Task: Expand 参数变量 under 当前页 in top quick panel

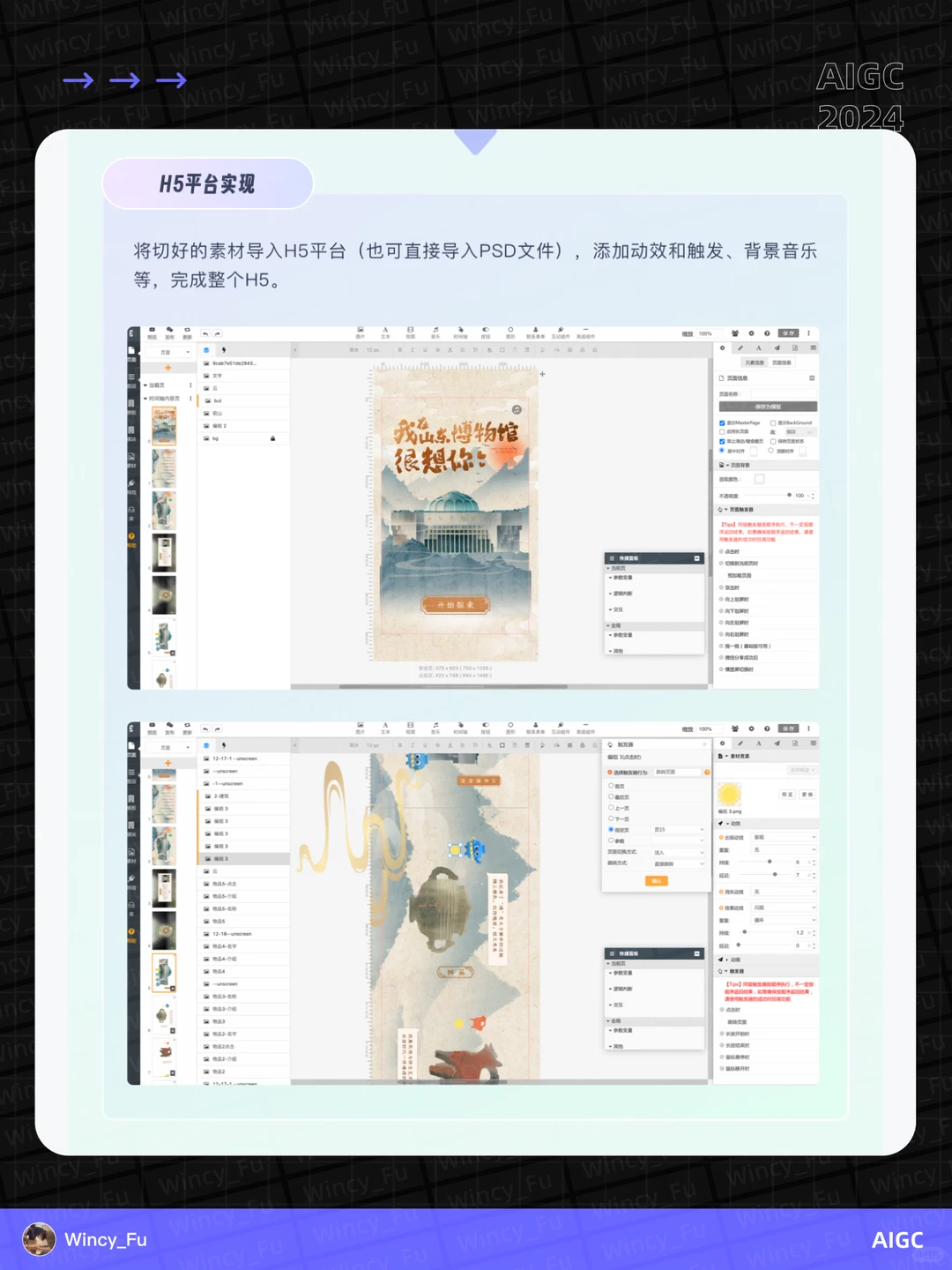Action: click(x=621, y=578)
